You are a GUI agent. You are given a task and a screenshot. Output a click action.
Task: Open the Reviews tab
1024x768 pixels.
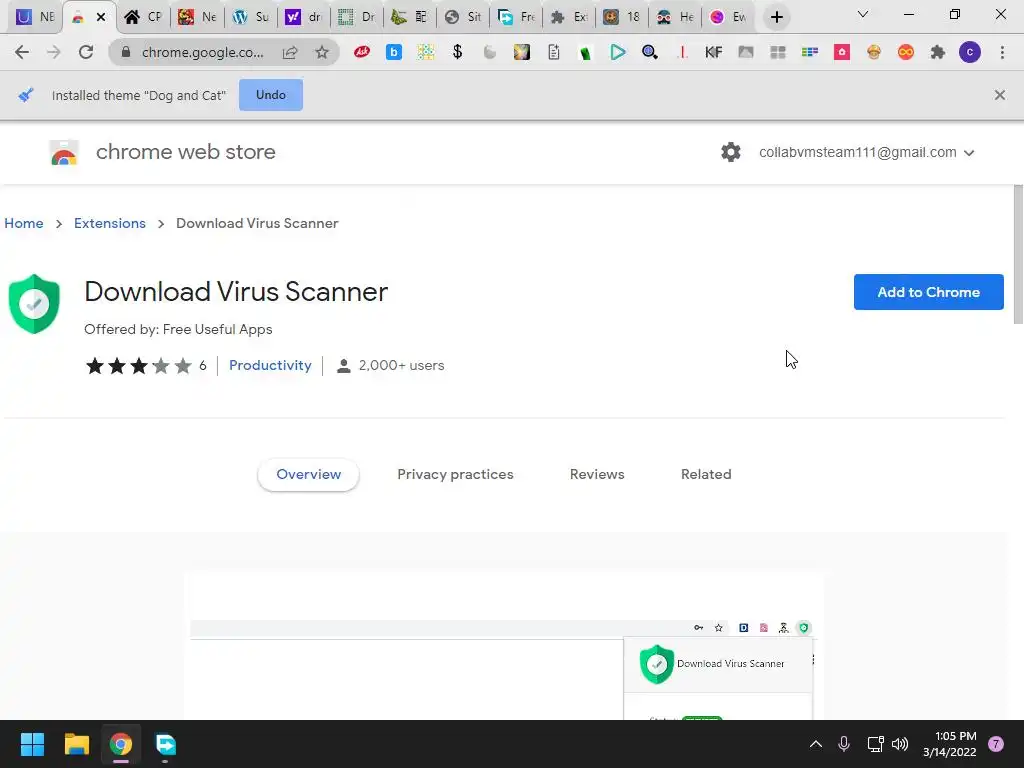597,474
